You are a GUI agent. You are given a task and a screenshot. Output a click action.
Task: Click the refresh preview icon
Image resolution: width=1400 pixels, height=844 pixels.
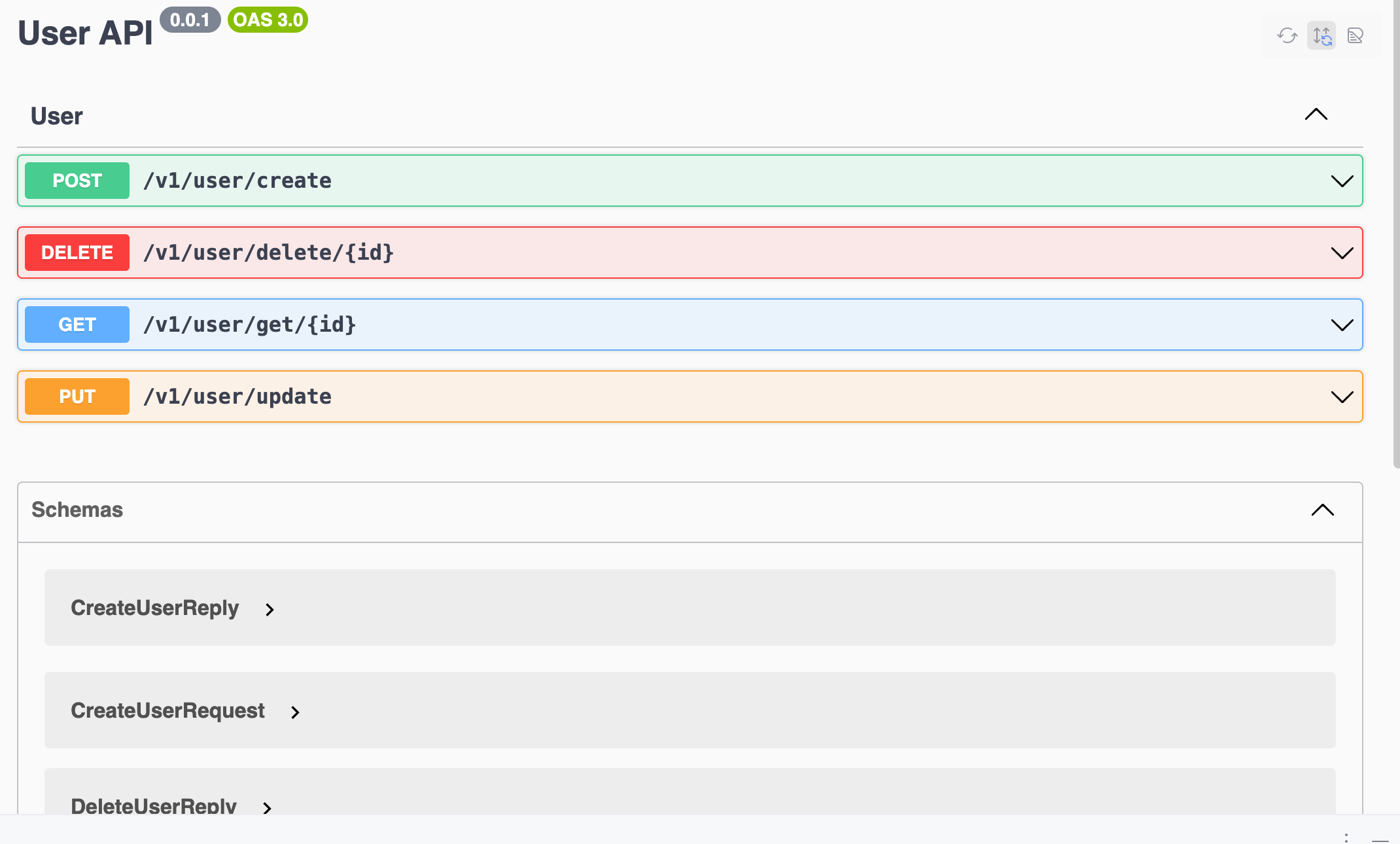(1287, 35)
